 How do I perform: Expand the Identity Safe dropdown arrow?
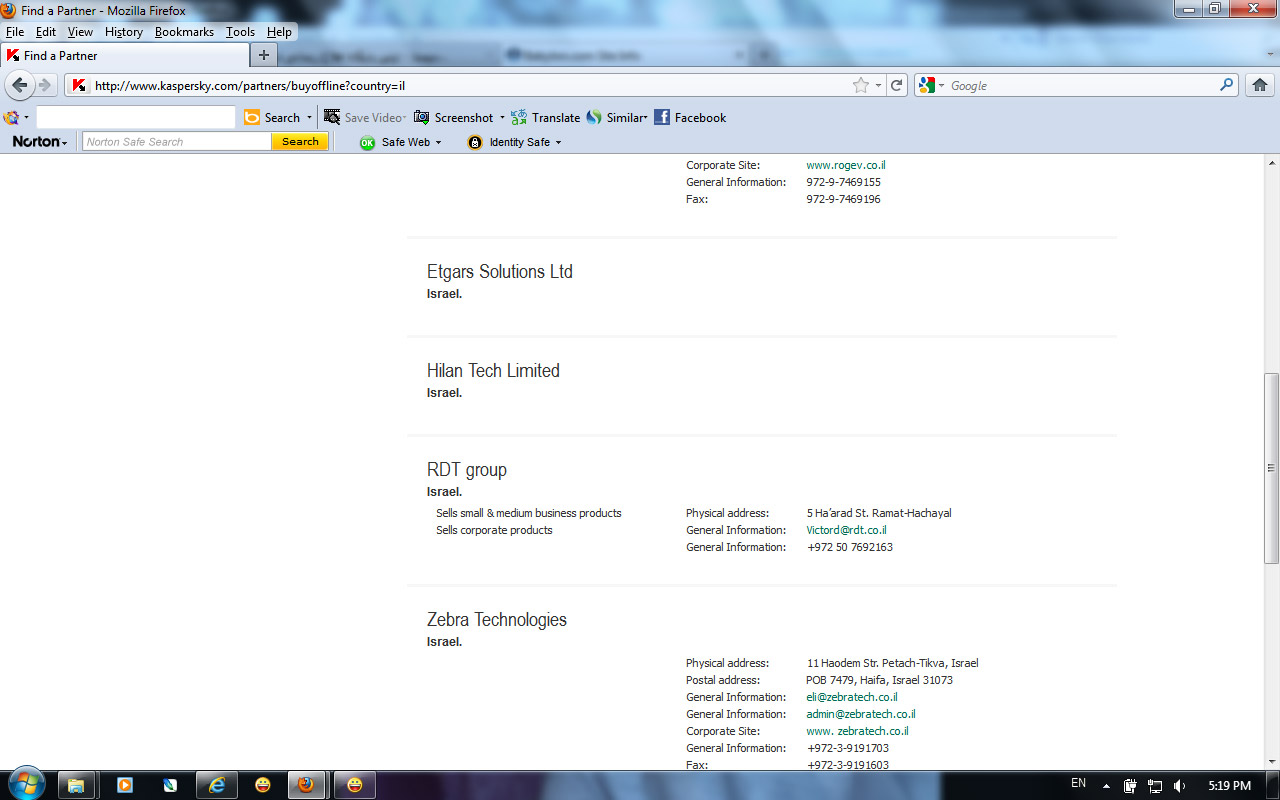click(x=558, y=142)
